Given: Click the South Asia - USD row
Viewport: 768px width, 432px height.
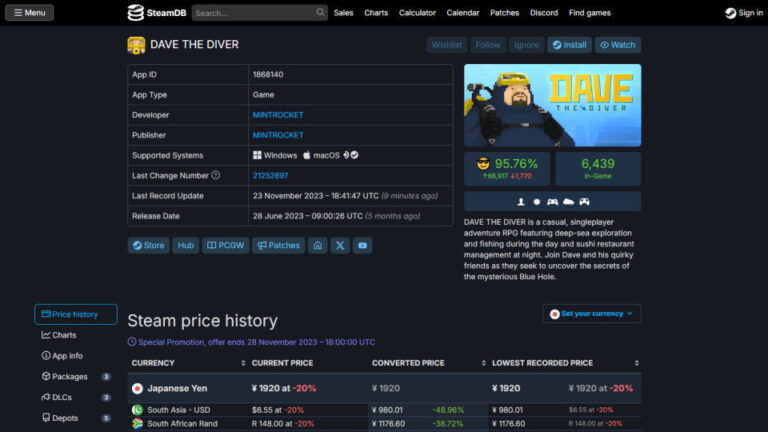Looking at the screenshot, I should tap(384, 410).
